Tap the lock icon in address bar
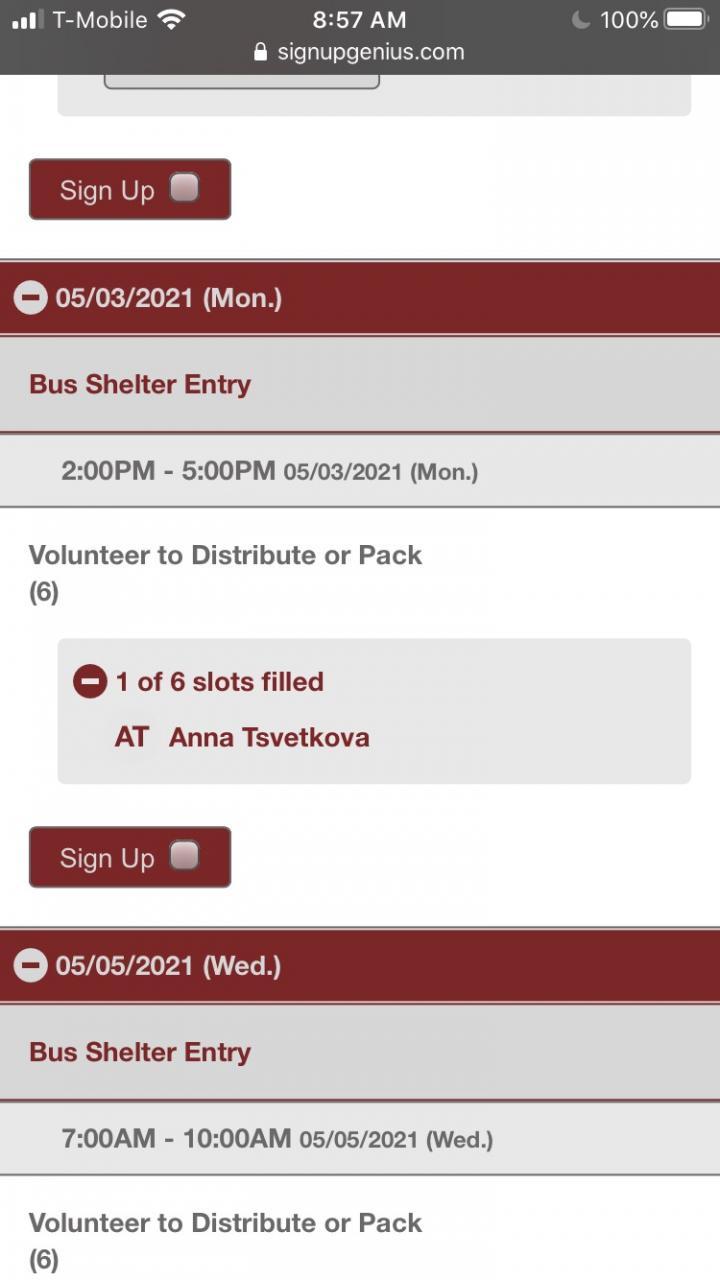Image resolution: width=720 pixels, height=1280 pixels. [261, 52]
